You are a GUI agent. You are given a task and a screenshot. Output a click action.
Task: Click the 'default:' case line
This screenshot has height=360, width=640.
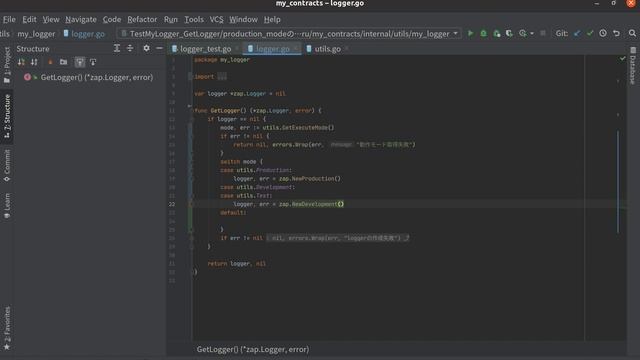tap(233, 212)
